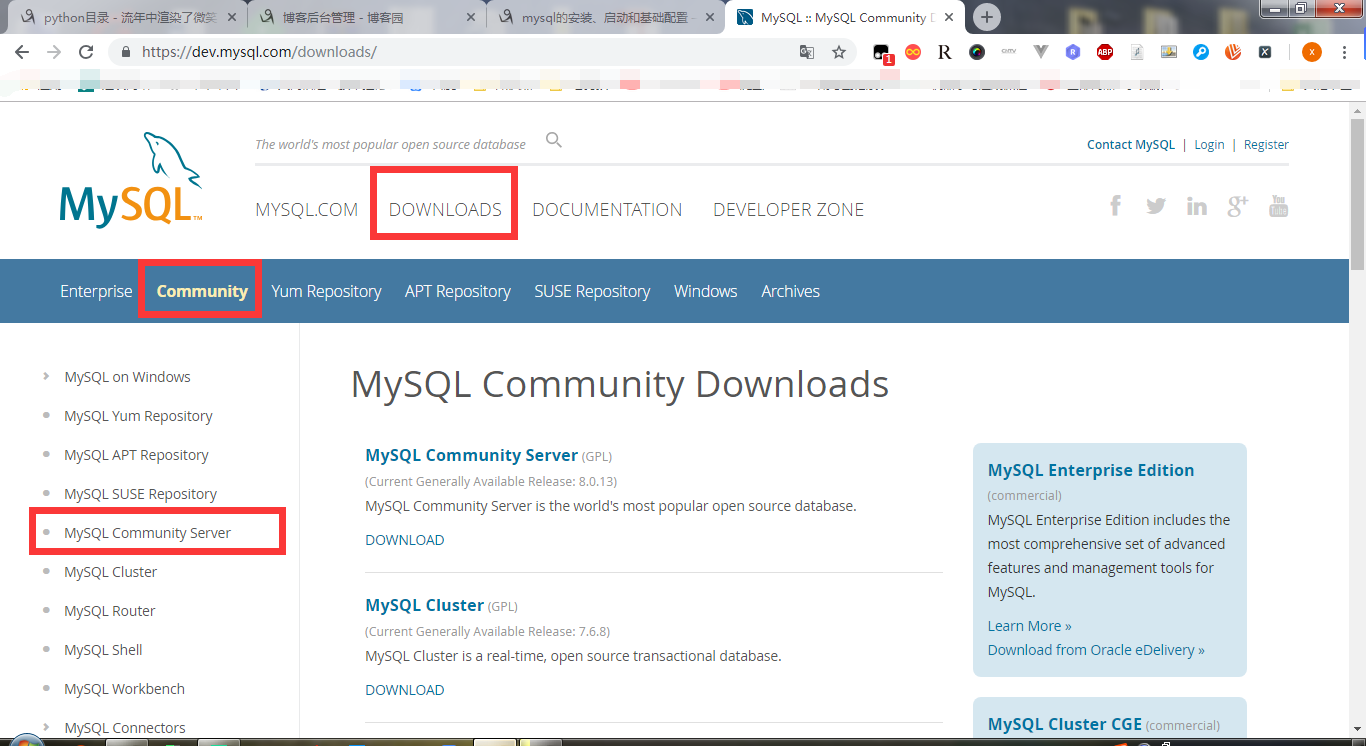Screen dimensions: 1366x746
Task: Open the extension with red badge 1
Action: 882,53
